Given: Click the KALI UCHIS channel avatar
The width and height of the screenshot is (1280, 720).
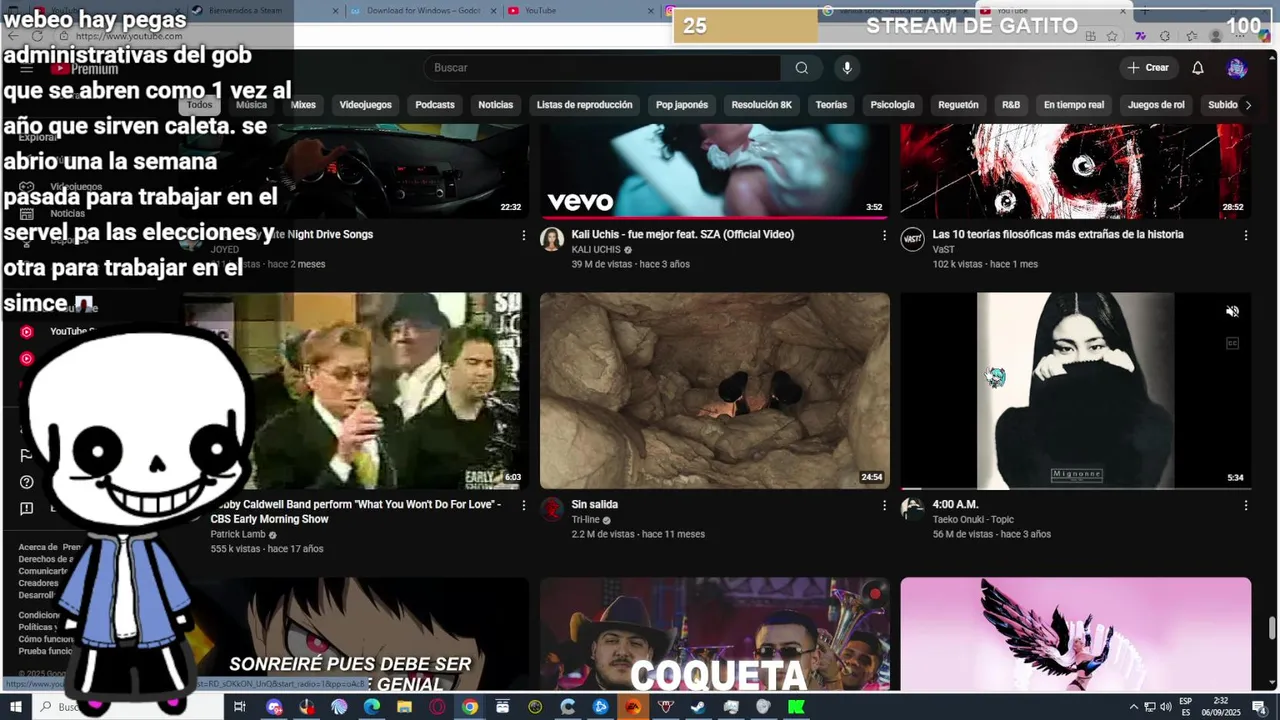Looking at the screenshot, I should pyautogui.click(x=552, y=239).
